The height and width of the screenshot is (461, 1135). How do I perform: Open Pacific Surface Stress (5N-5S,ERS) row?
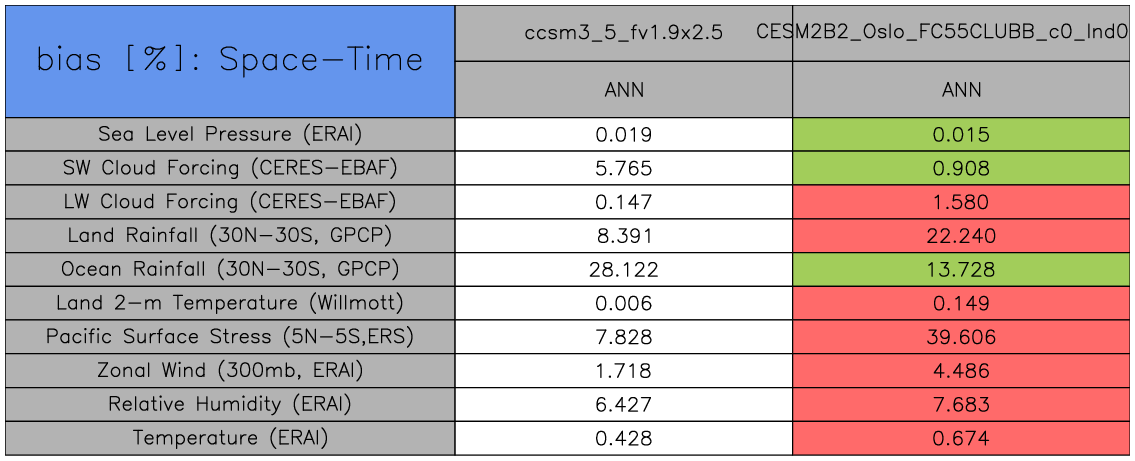(x=230, y=337)
